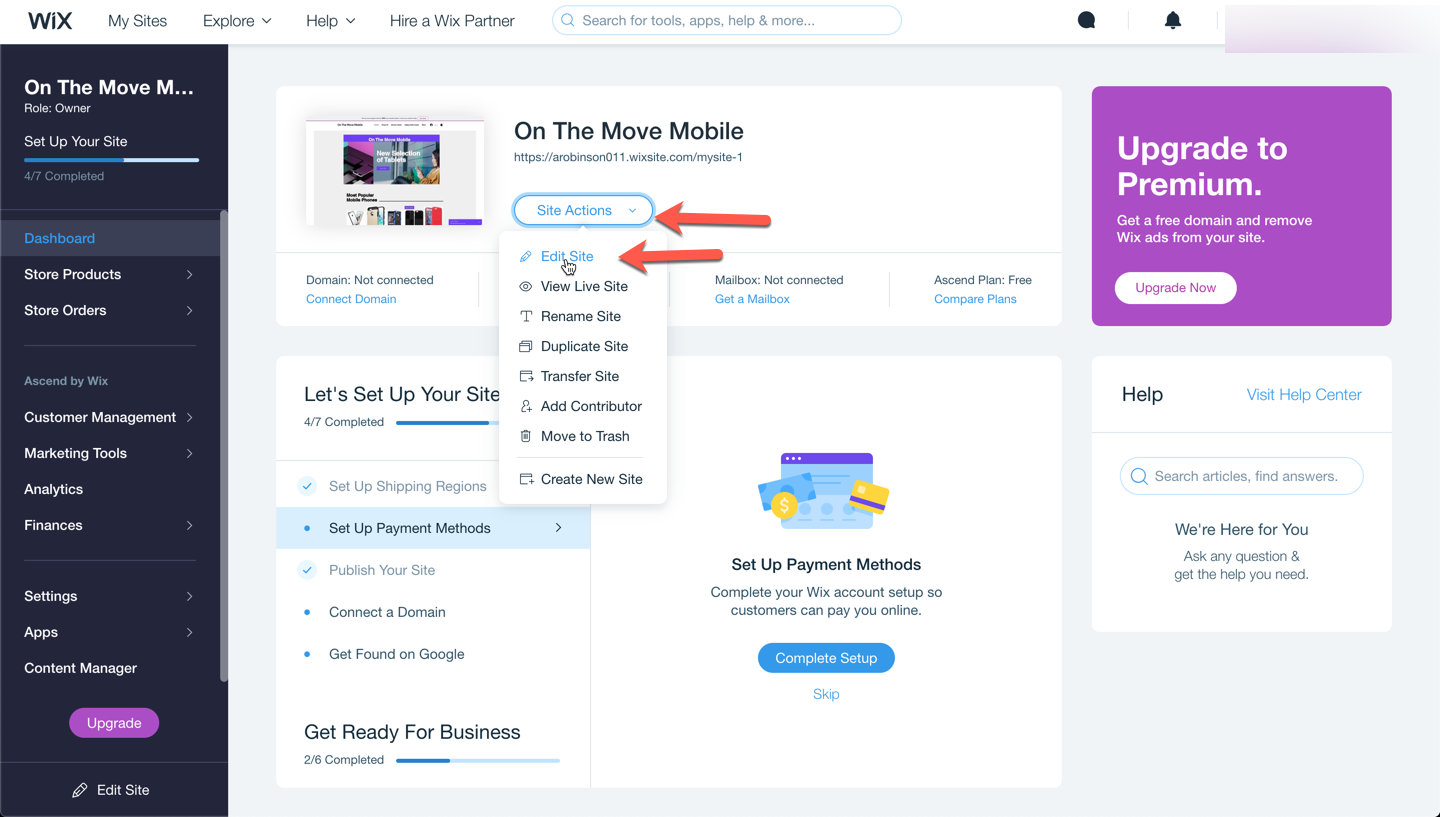Open the chat messages icon in header

pos(1086,20)
